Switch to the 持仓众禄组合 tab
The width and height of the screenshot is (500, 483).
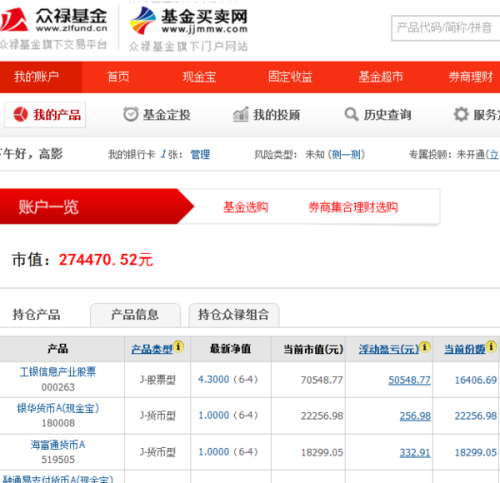click(x=234, y=315)
